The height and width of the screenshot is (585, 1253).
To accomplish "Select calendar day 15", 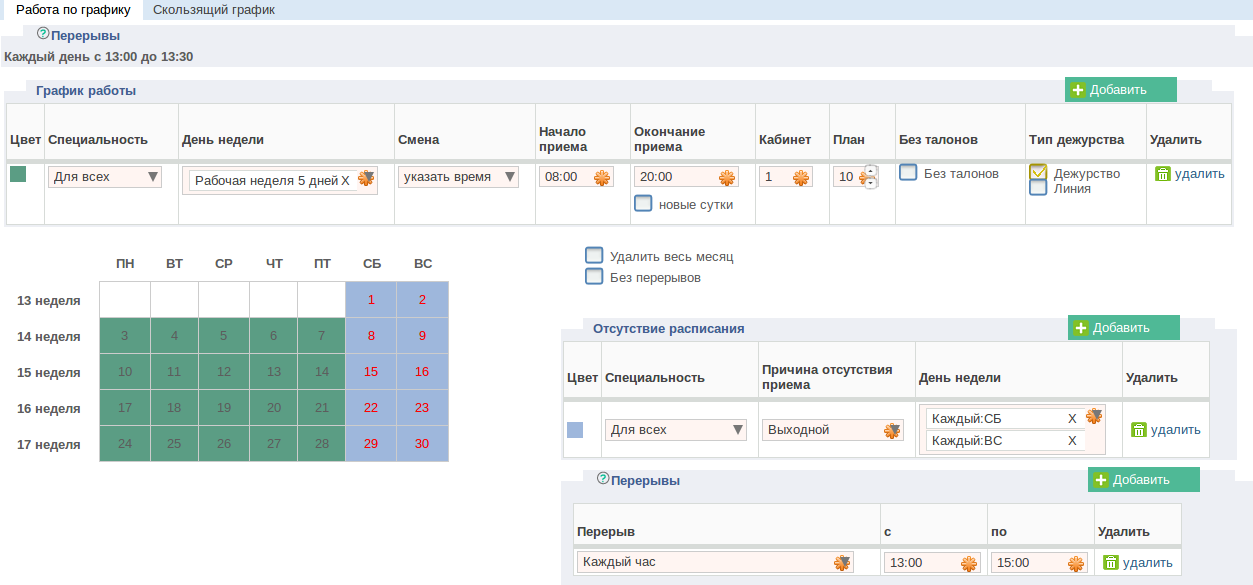I will (x=371, y=372).
